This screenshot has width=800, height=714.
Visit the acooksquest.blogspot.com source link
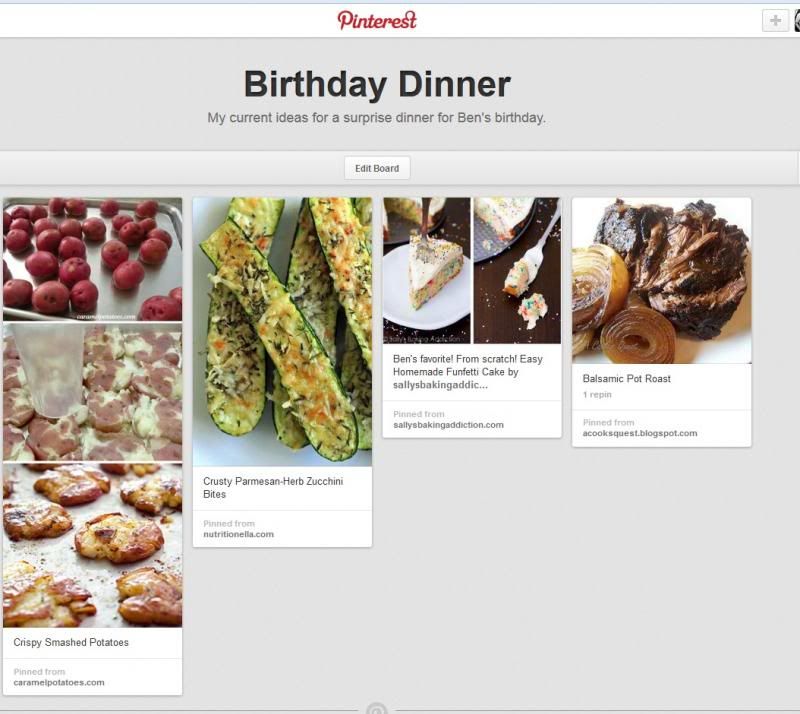point(640,433)
